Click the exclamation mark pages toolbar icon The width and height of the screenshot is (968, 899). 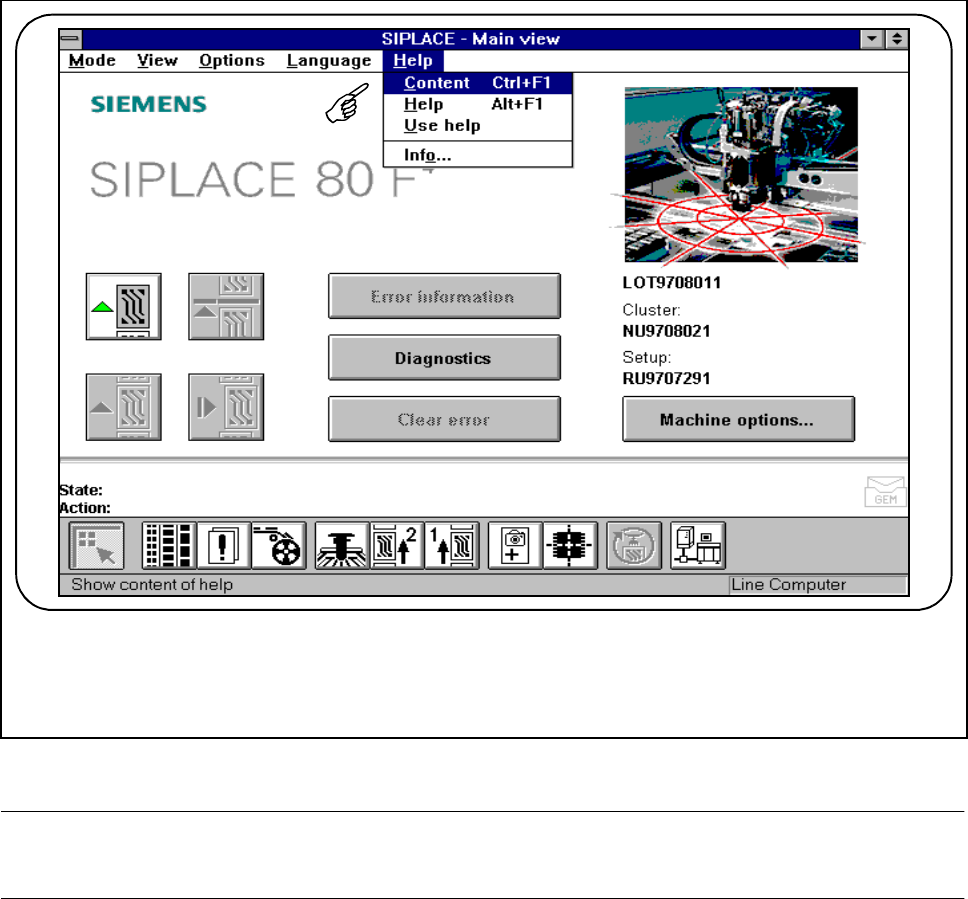(223, 546)
